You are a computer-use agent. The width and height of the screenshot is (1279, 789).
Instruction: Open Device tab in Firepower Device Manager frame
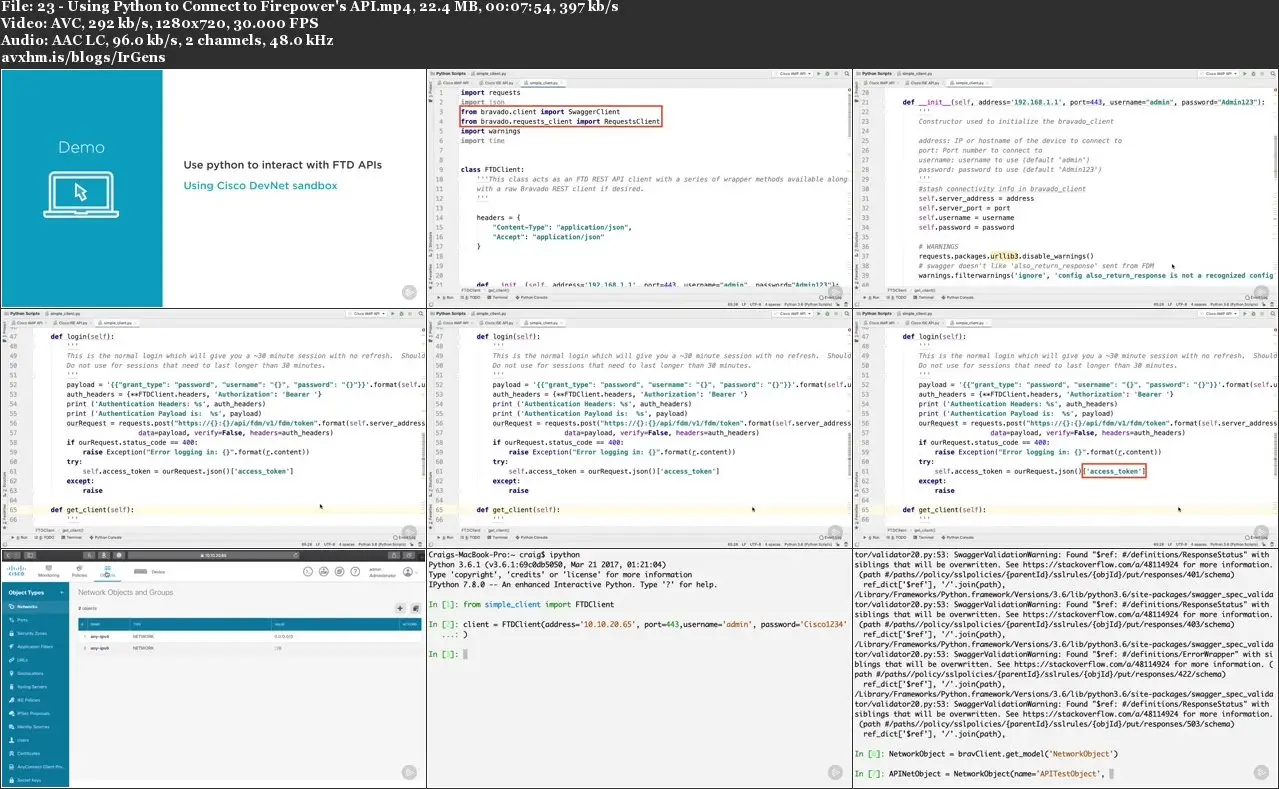click(150, 572)
